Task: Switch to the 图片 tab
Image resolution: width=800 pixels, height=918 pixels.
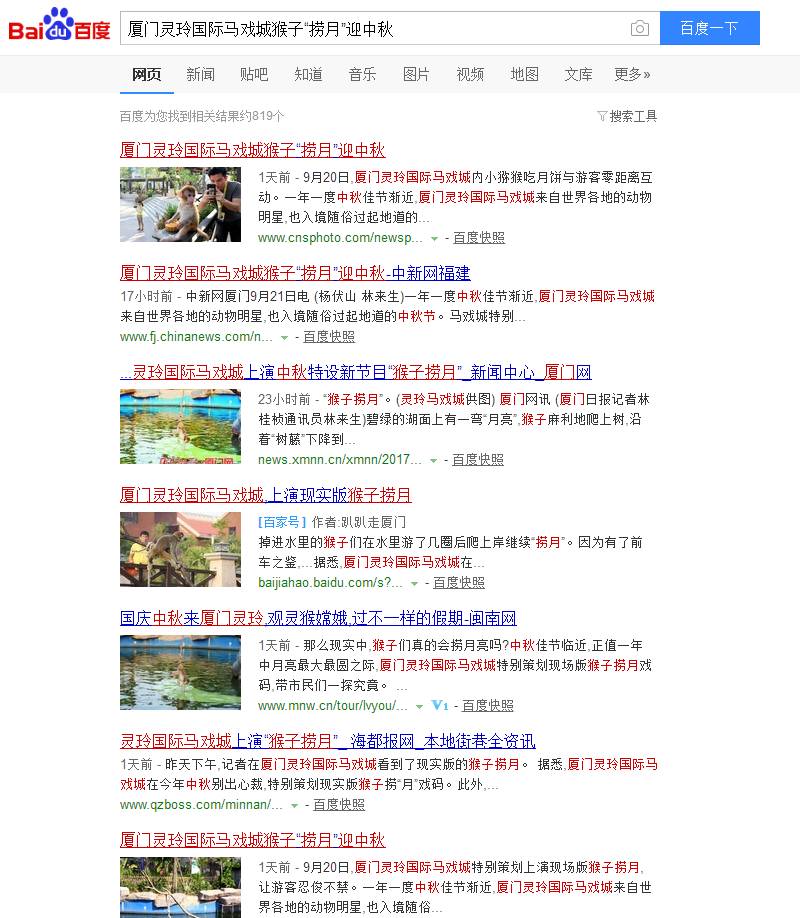Action: click(416, 74)
